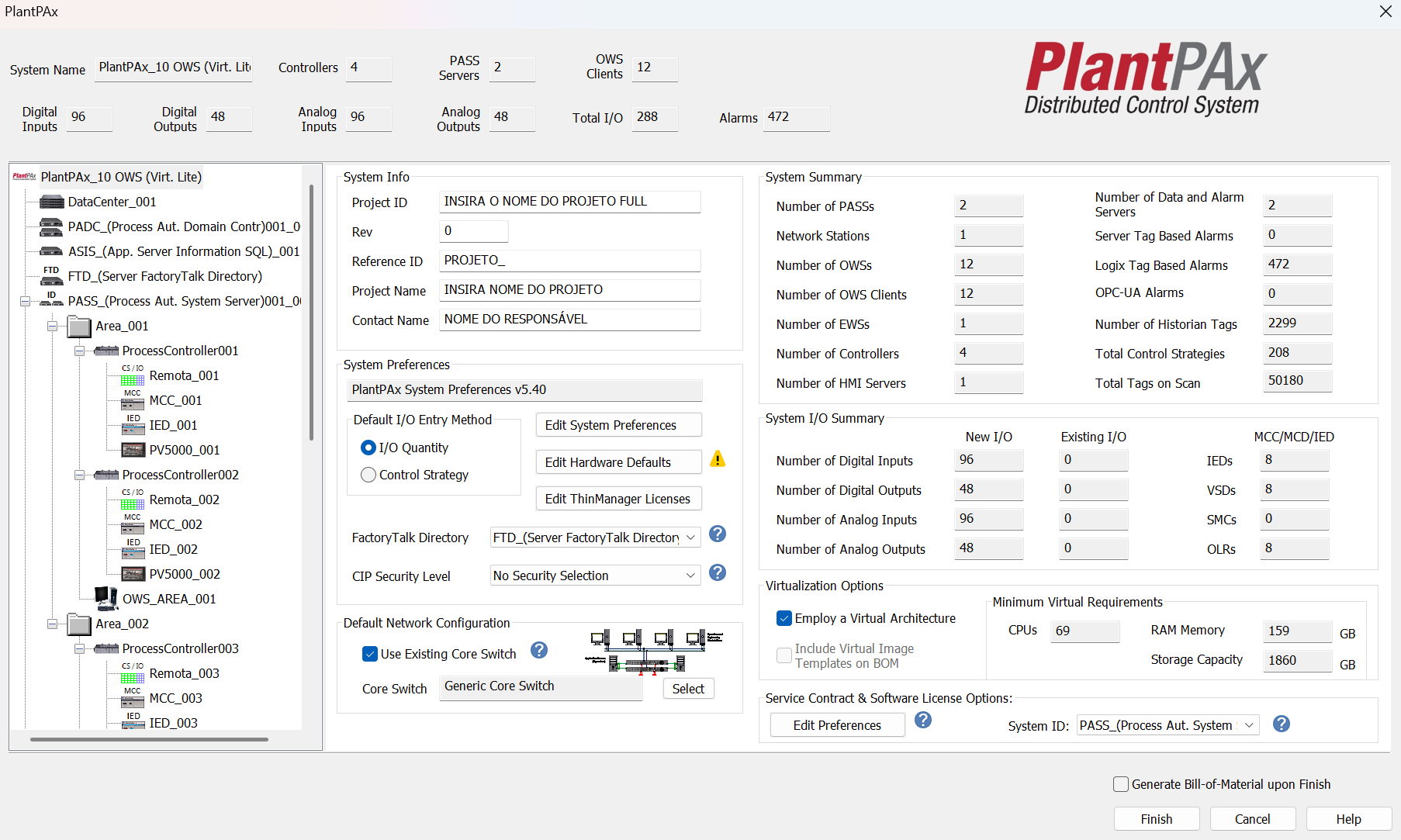The width and height of the screenshot is (1401, 840).
Task: Click the PV5000_001 panel icon
Action: click(133, 450)
